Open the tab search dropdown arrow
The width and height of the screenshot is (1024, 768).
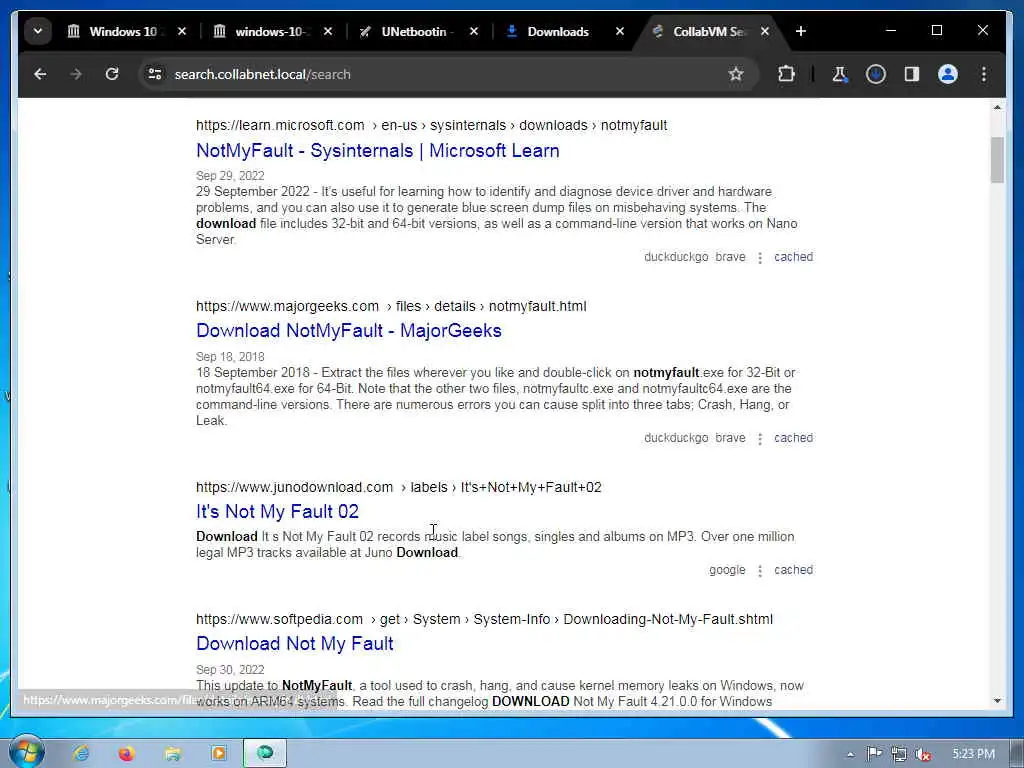coord(38,31)
